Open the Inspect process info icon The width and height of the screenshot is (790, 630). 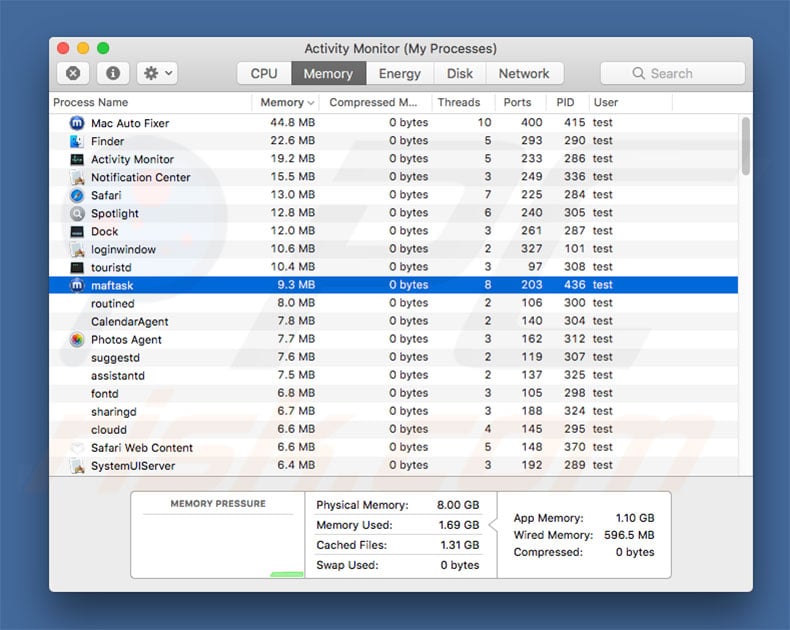point(113,74)
